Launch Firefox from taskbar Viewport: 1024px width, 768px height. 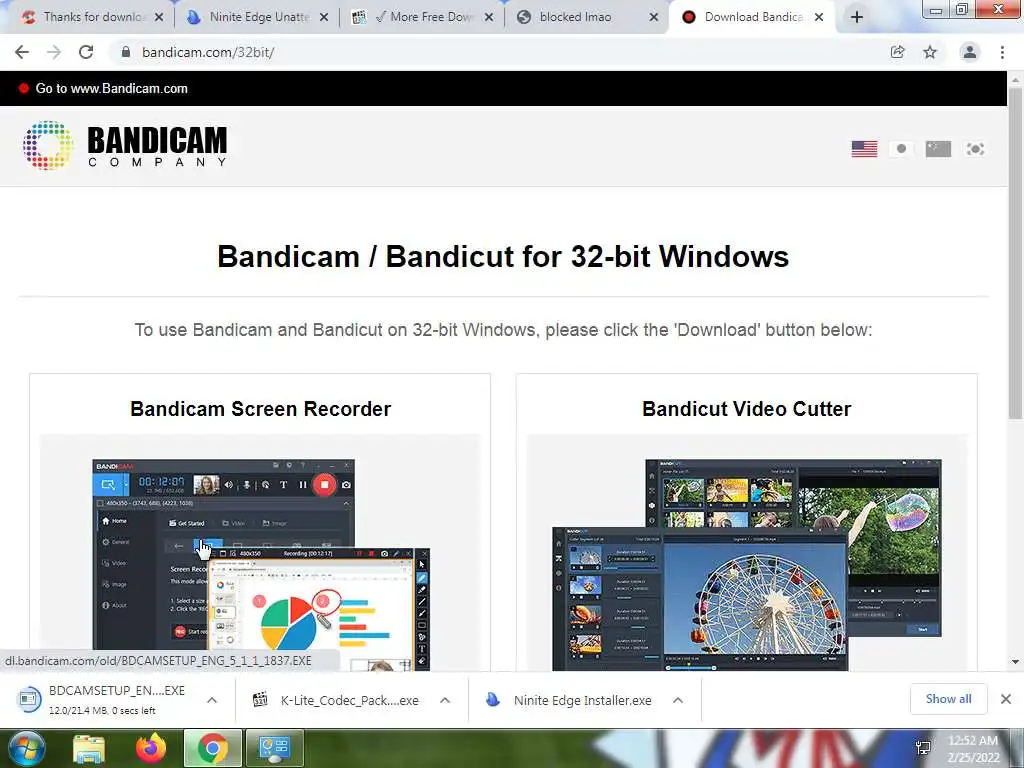(151, 748)
